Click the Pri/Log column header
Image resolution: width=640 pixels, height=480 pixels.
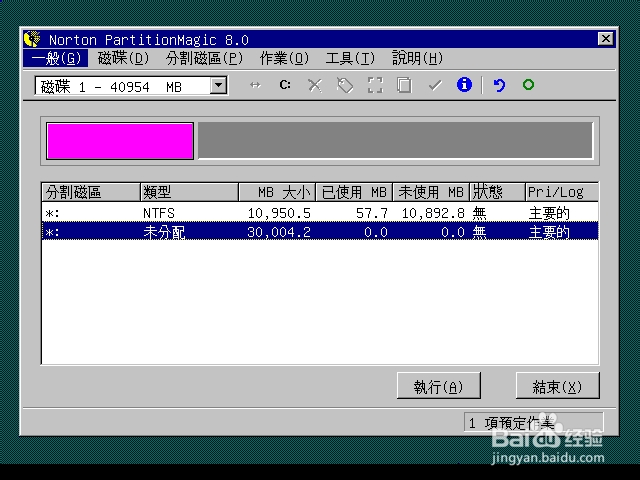562,192
